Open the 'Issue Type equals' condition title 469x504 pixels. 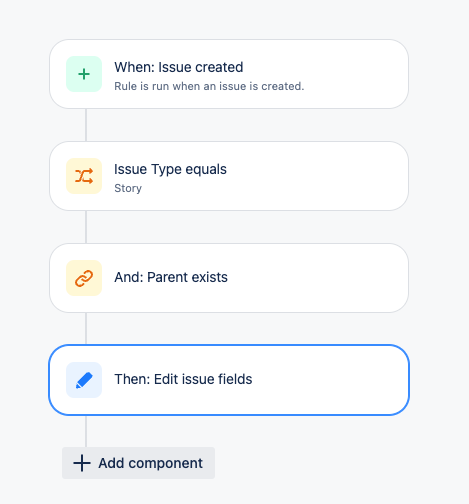point(170,169)
